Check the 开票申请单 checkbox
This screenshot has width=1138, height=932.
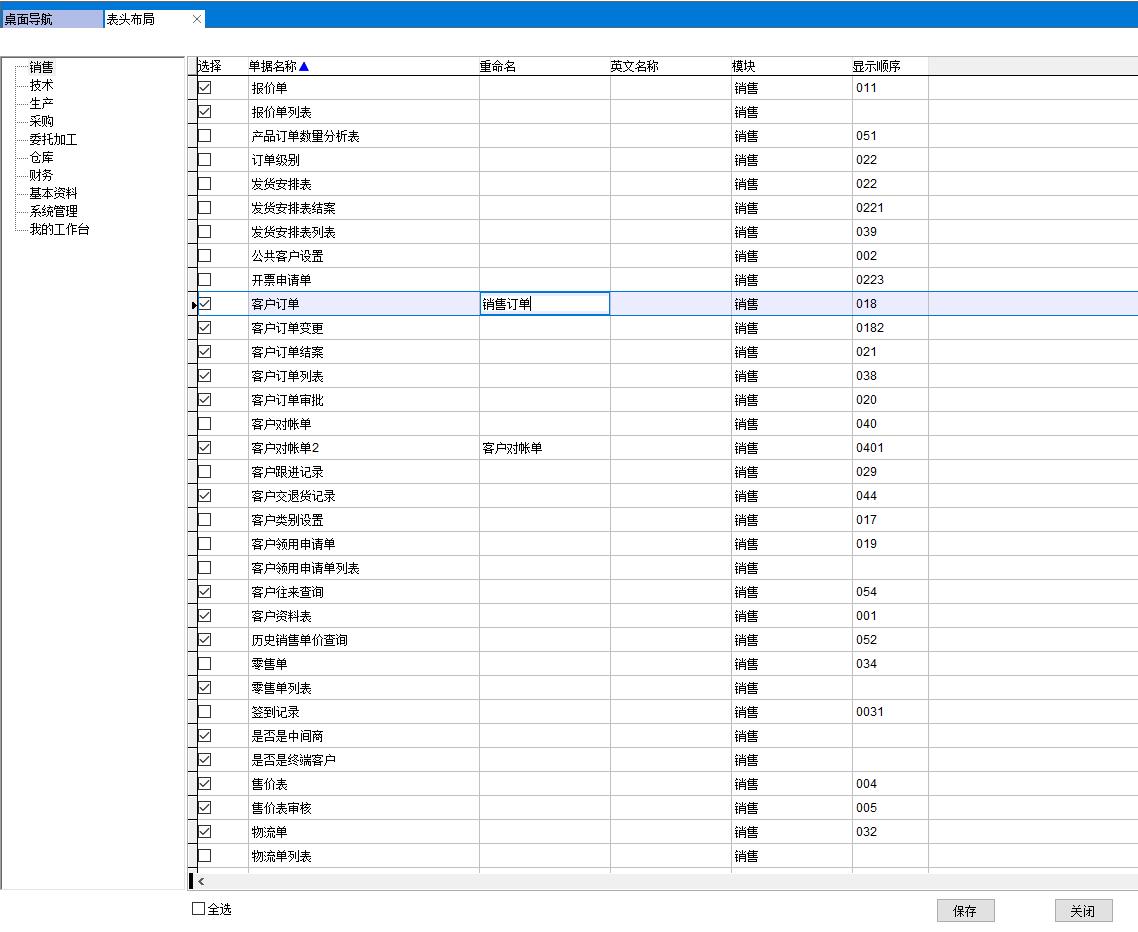205,280
